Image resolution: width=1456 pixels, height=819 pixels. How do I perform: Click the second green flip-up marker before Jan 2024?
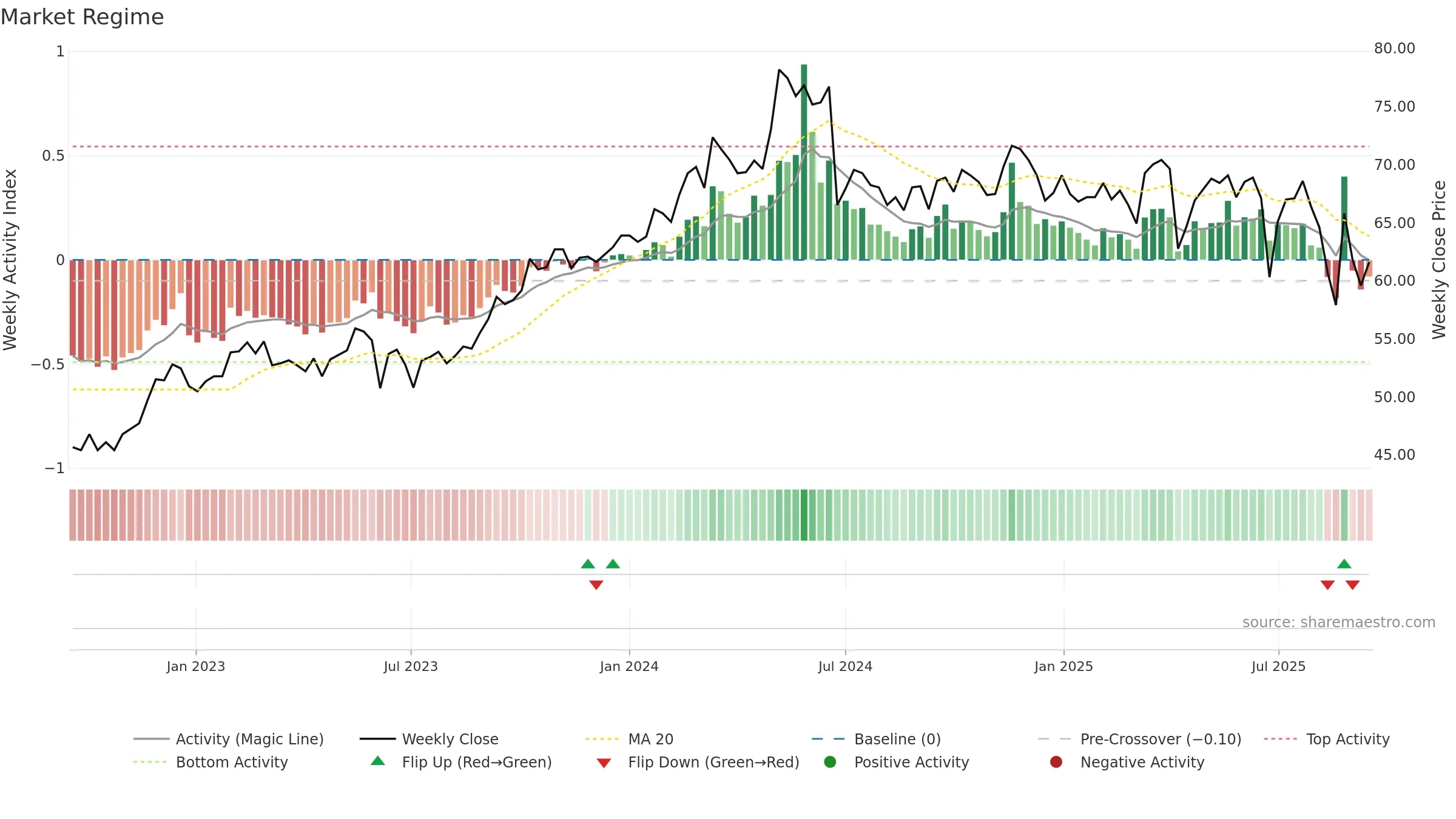click(x=613, y=564)
